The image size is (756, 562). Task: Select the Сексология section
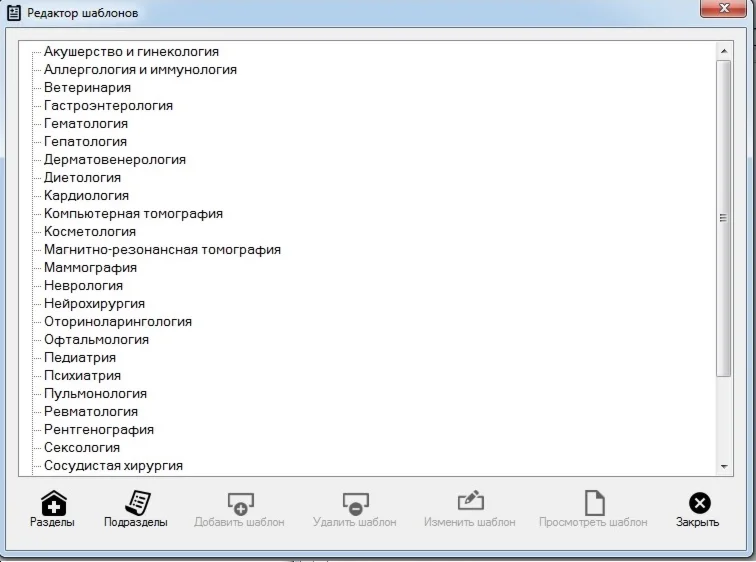82,447
